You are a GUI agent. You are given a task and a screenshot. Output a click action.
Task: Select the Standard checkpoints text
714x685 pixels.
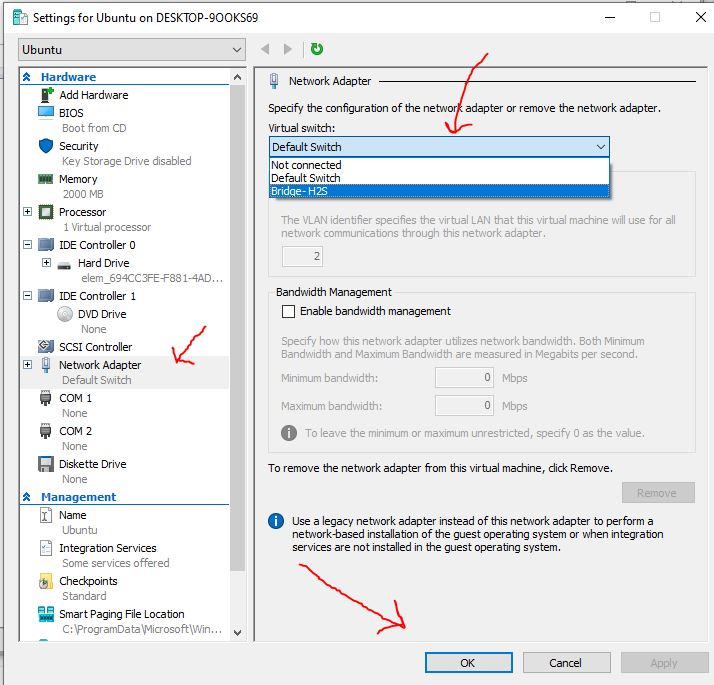click(x=84, y=596)
